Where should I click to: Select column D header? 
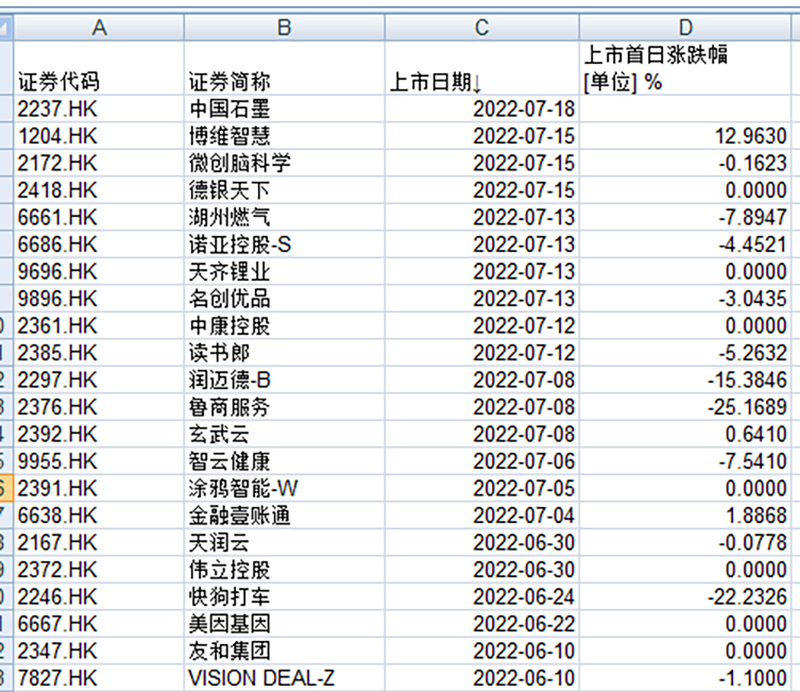pos(685,28)
